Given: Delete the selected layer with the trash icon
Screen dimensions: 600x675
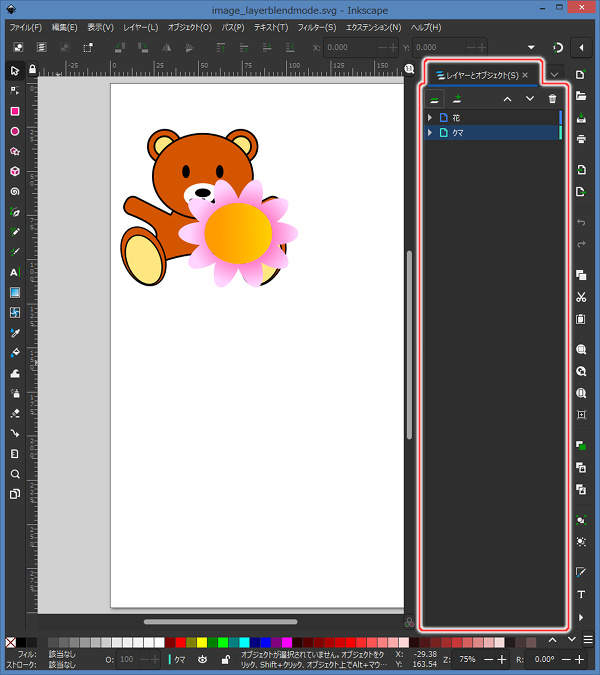Looking at the screenshot, I should (552, 98).
